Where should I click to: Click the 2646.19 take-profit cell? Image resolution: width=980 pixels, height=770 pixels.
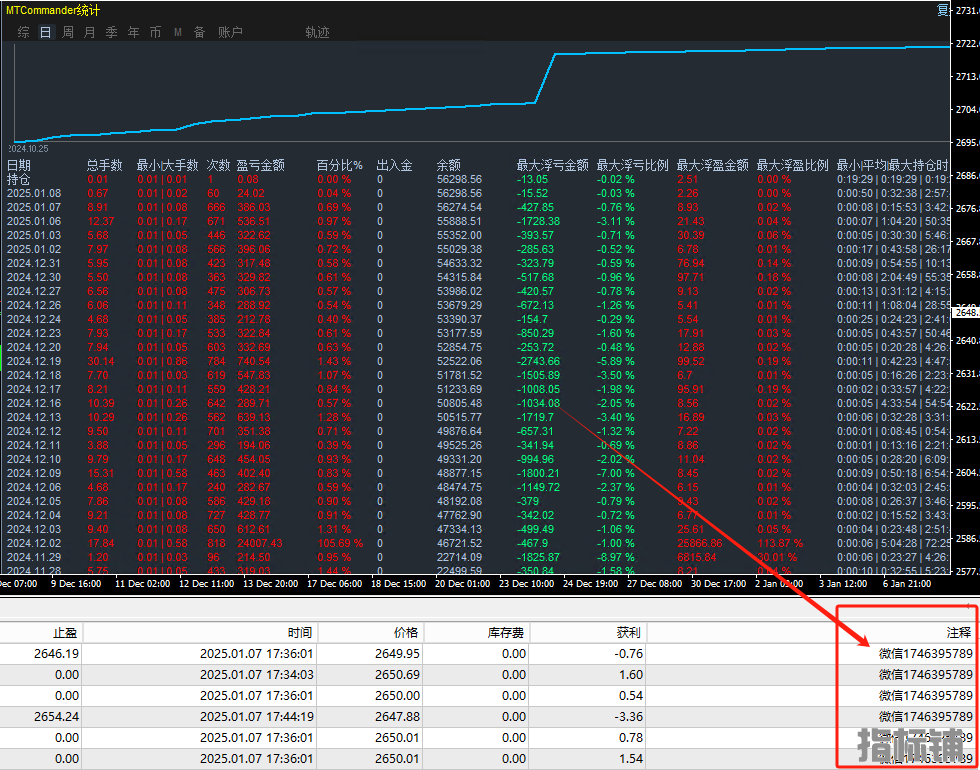click(57, 654)
